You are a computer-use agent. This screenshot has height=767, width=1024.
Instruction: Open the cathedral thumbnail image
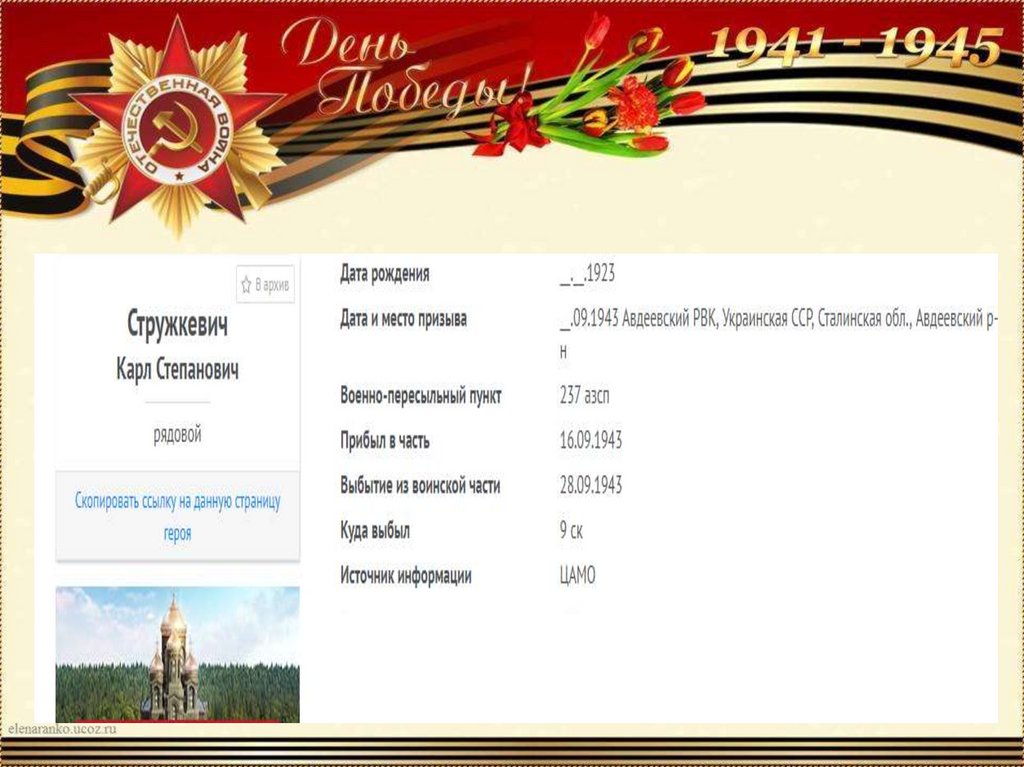point(178,654)
